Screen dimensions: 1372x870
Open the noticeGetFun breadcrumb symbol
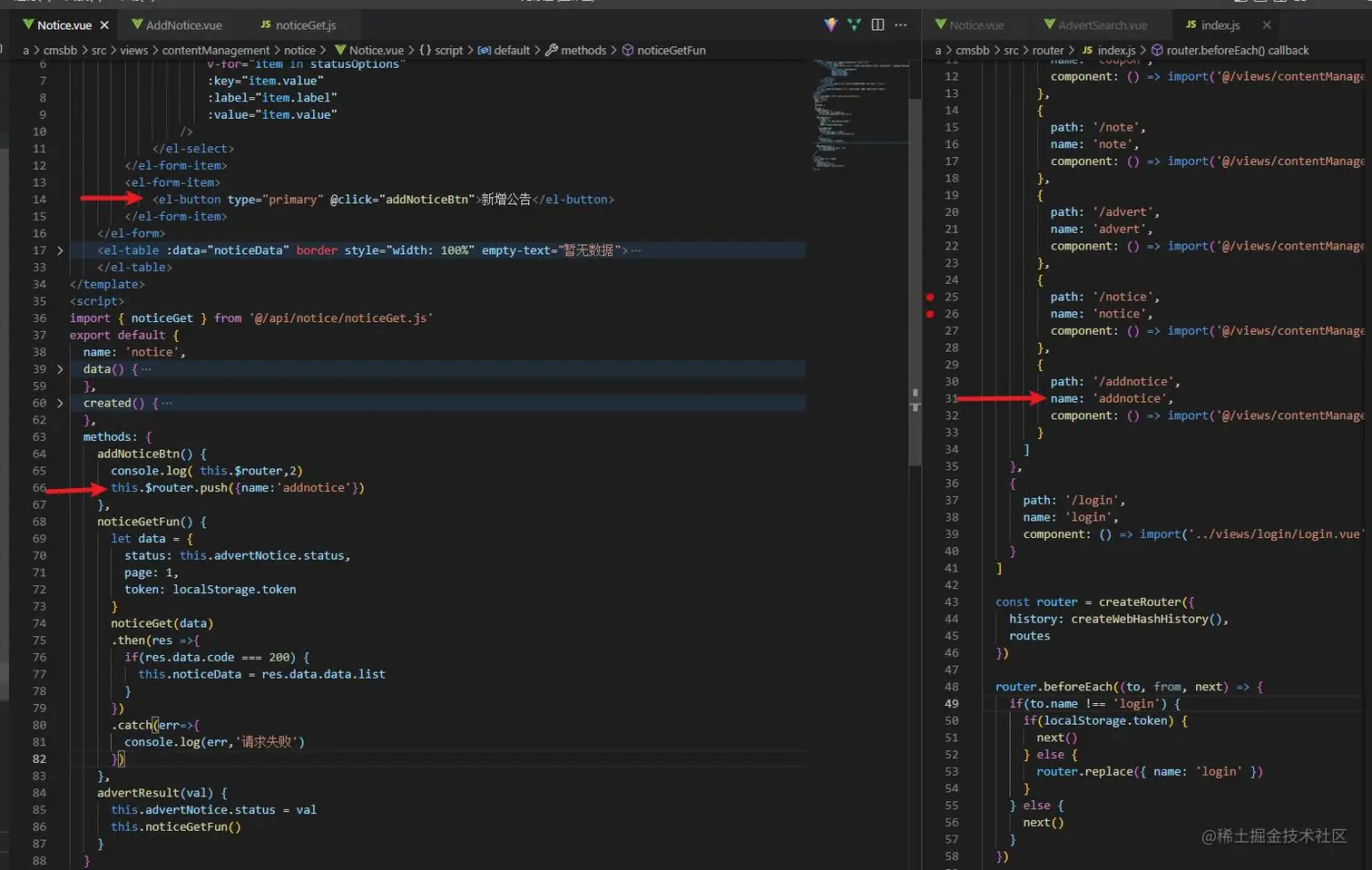click(x=663, y=50)
